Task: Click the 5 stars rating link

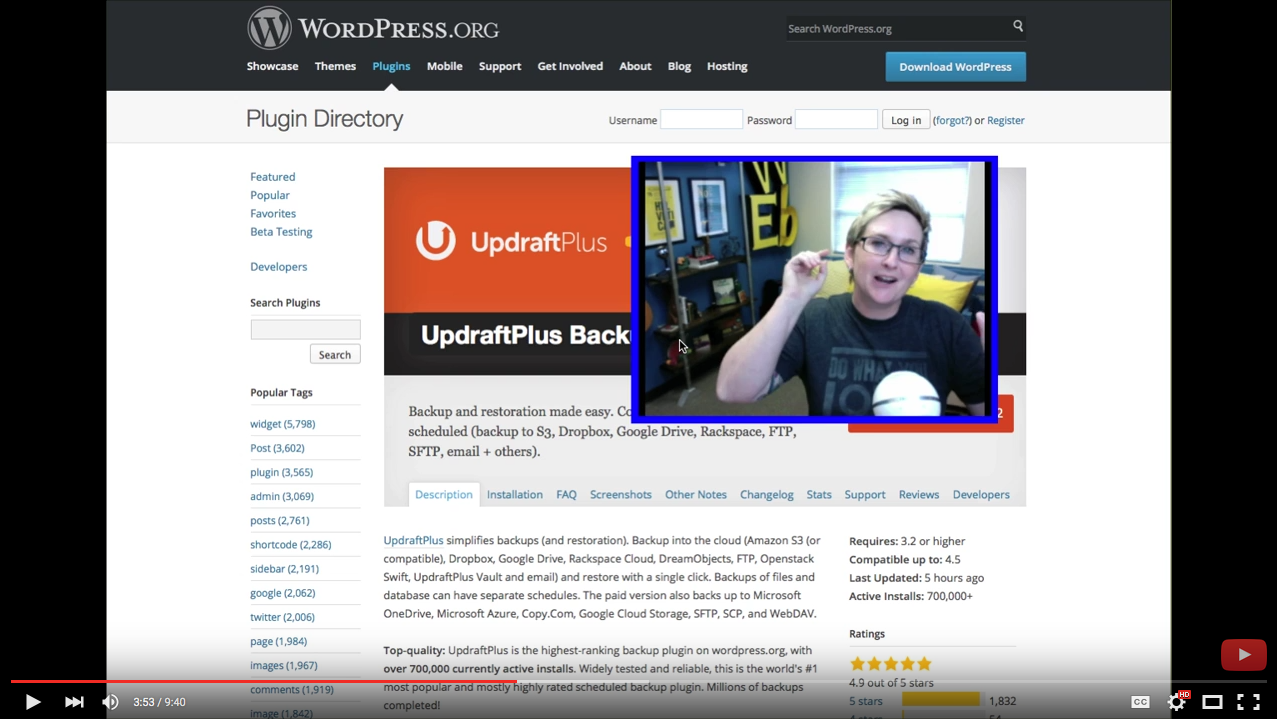Action: pos(866,701)
